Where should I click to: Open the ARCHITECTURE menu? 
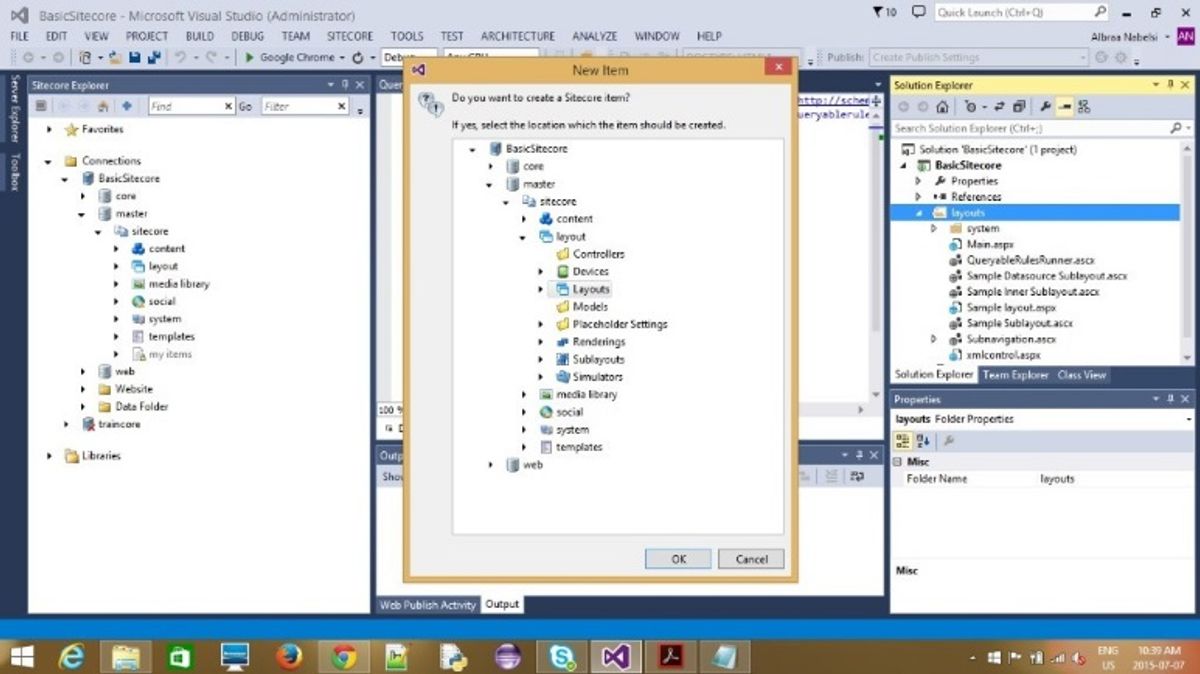(517, 36)
